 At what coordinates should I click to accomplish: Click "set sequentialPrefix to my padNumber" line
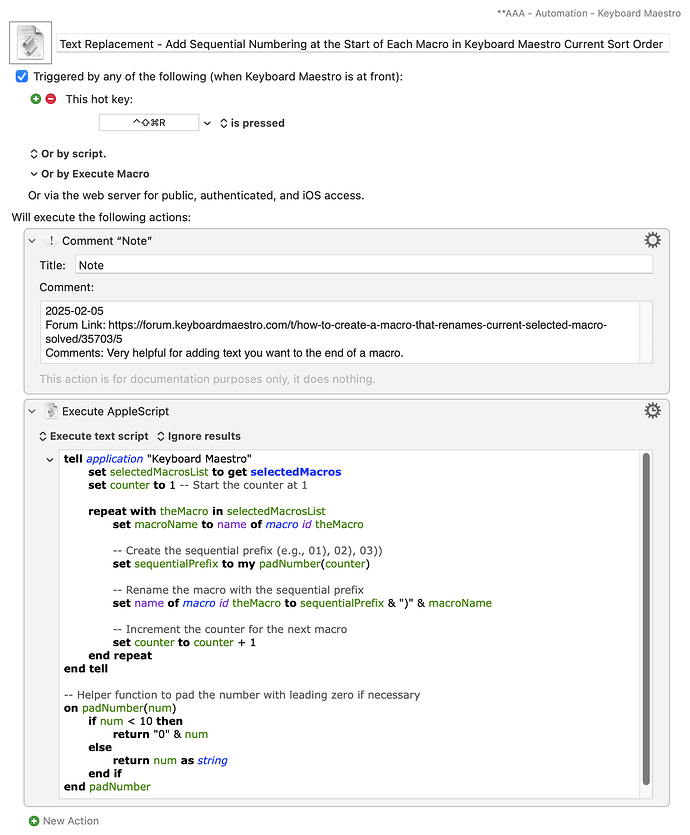241,563
